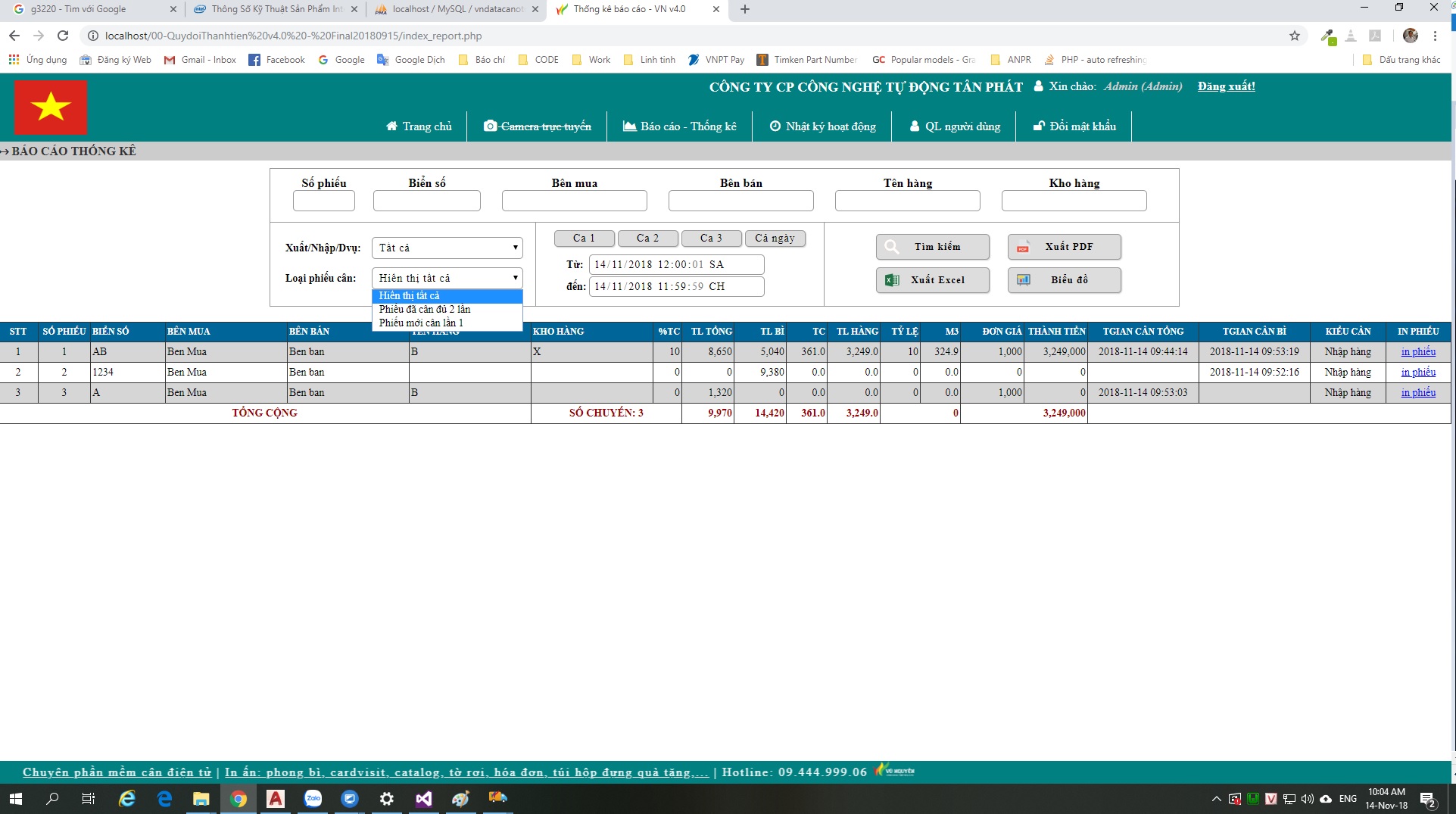Open Báo cáo - Thống kê menu
Image resolution: width=1456 pixels, height=814 pixels.
pyautogui.click(x=679, y=126)
